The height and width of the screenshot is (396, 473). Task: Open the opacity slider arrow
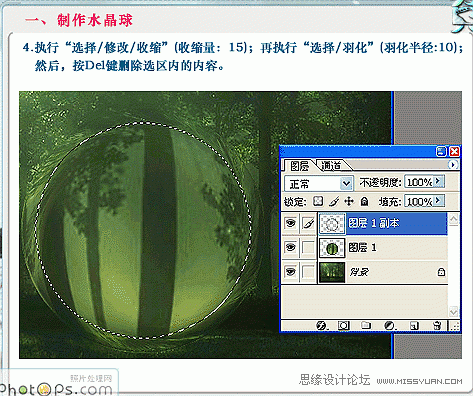pyautogui.click(x=439, y=181)
